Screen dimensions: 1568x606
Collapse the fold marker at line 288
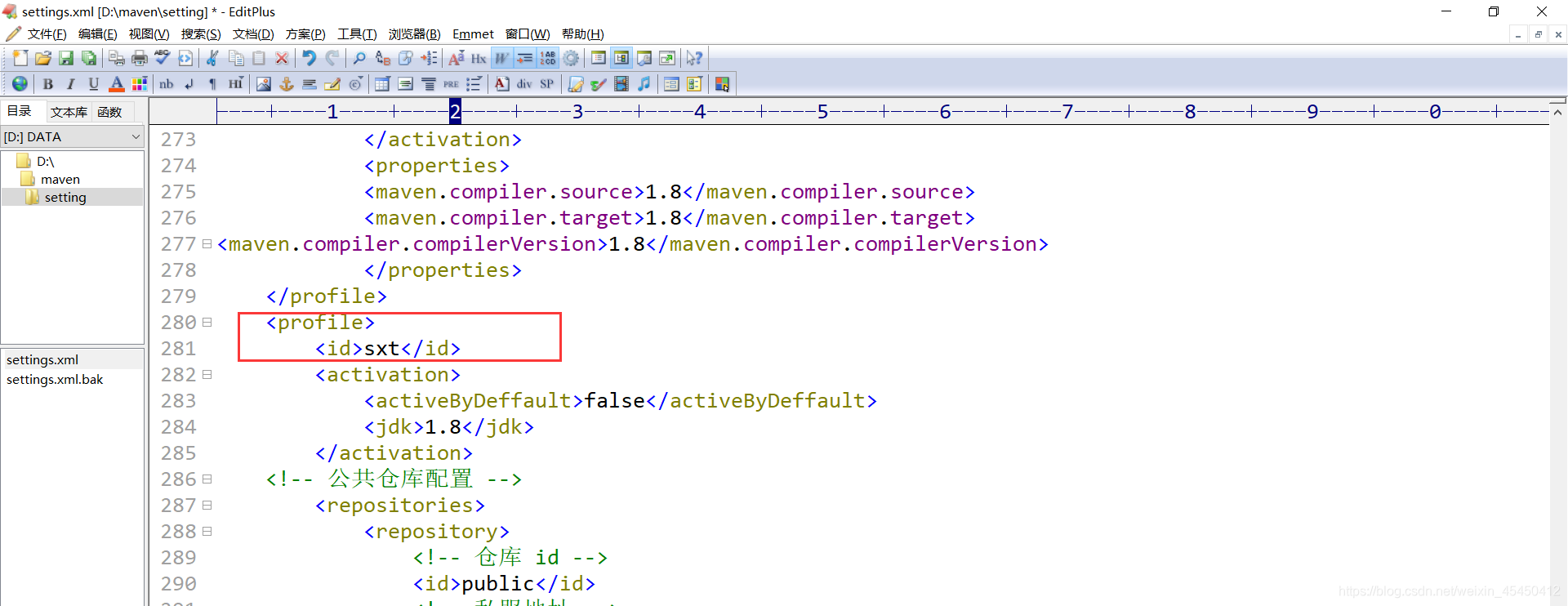207,531
